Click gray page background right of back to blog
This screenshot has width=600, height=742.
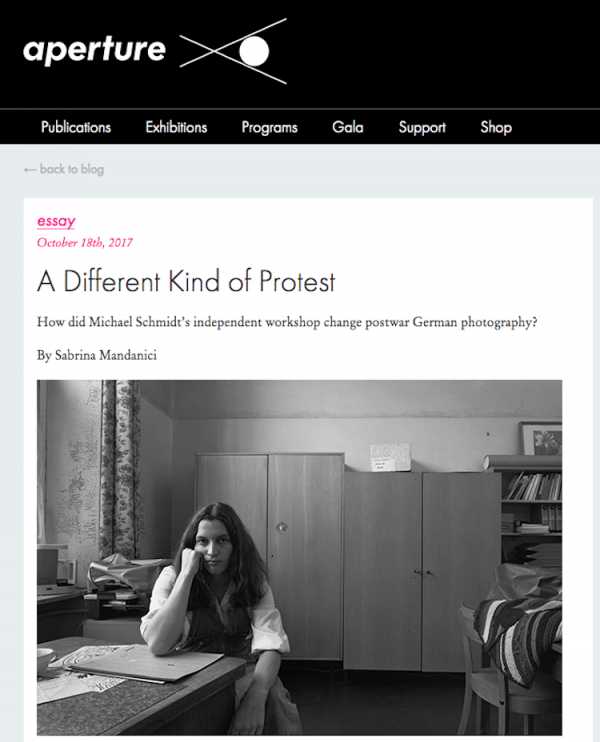350,170
